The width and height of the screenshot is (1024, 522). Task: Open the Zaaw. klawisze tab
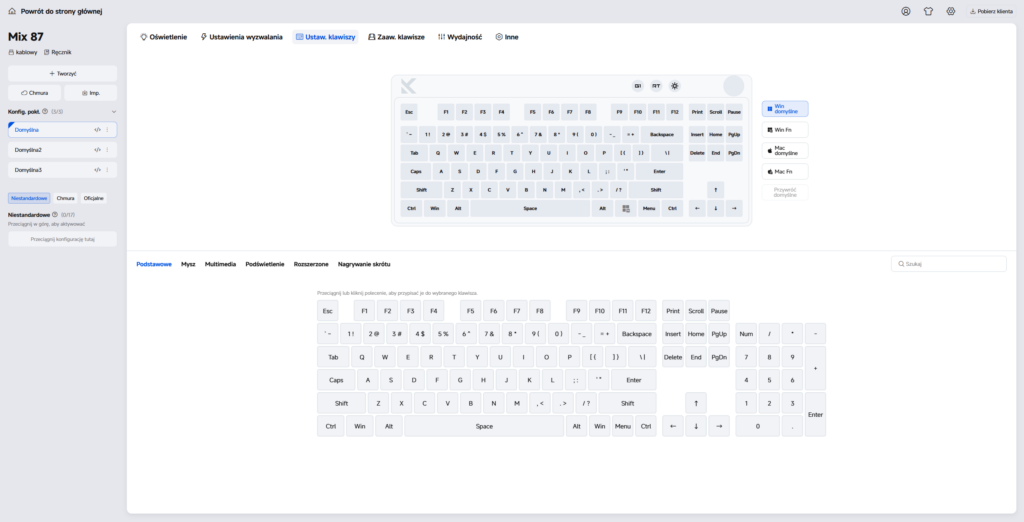click(396, 37)
